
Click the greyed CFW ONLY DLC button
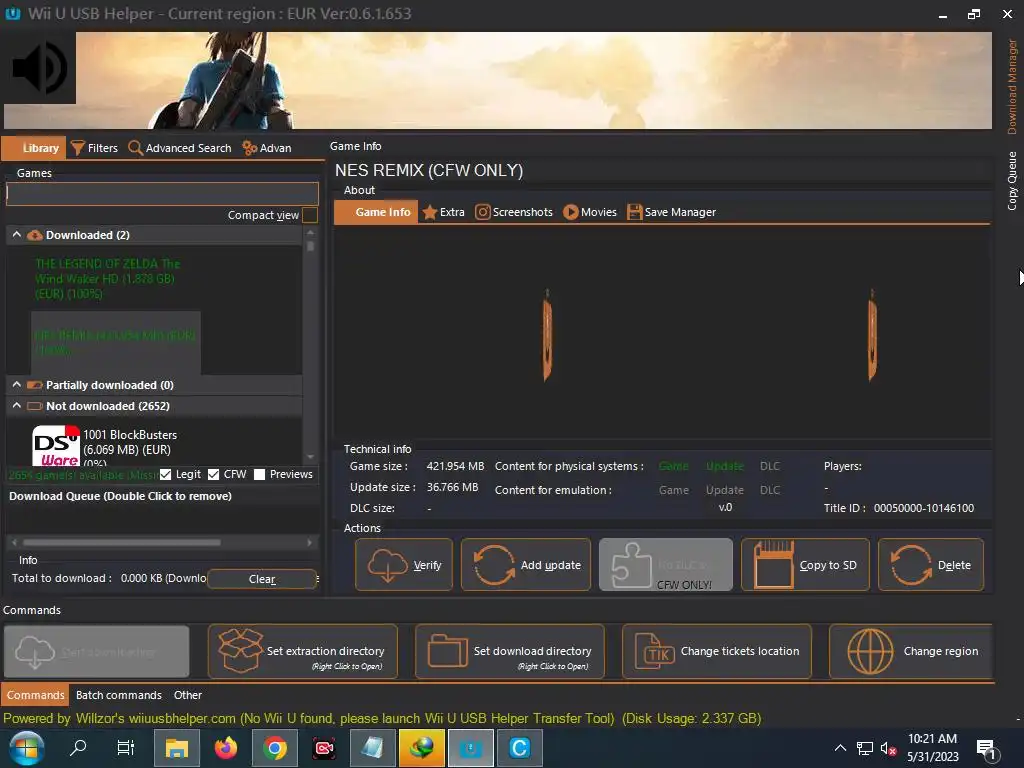(x=665, y=565)
